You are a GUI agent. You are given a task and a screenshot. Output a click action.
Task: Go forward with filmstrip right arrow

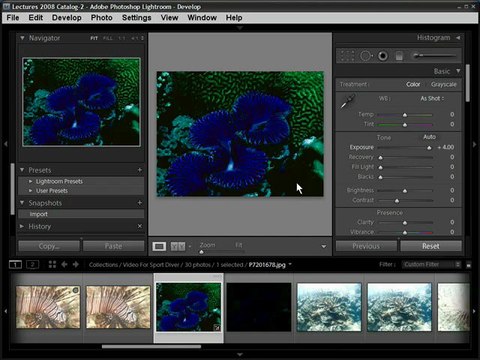(x=76, y=264)
